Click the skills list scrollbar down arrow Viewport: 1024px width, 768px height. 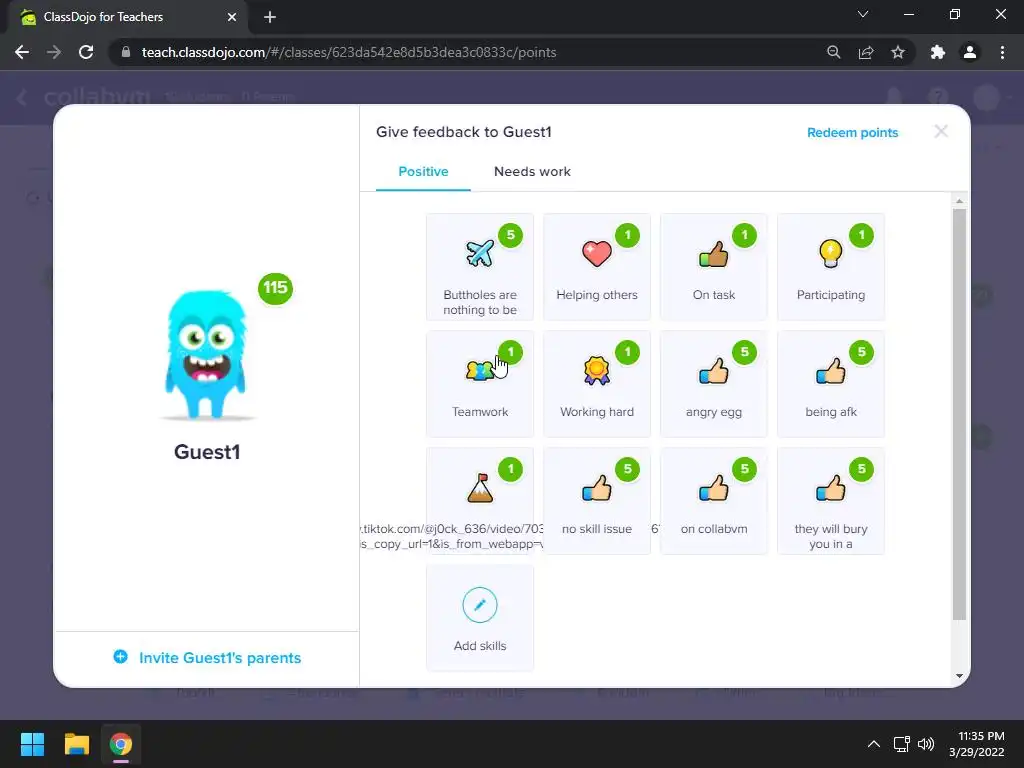pyautogui.click(x=959, y=677)
